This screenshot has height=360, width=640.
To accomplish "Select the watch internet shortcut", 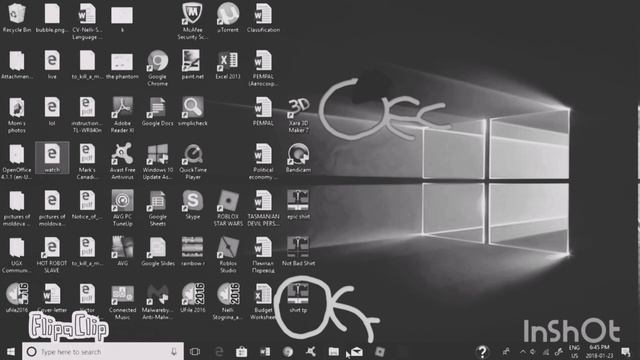I will 52,158.
